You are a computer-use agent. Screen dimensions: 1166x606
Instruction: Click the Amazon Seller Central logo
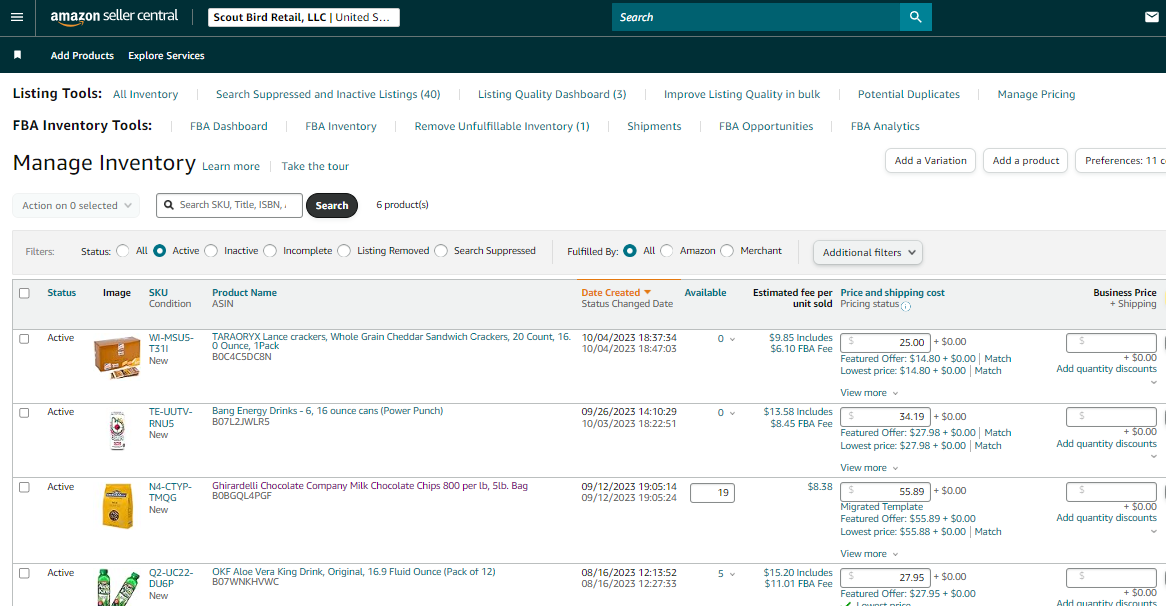115,17
